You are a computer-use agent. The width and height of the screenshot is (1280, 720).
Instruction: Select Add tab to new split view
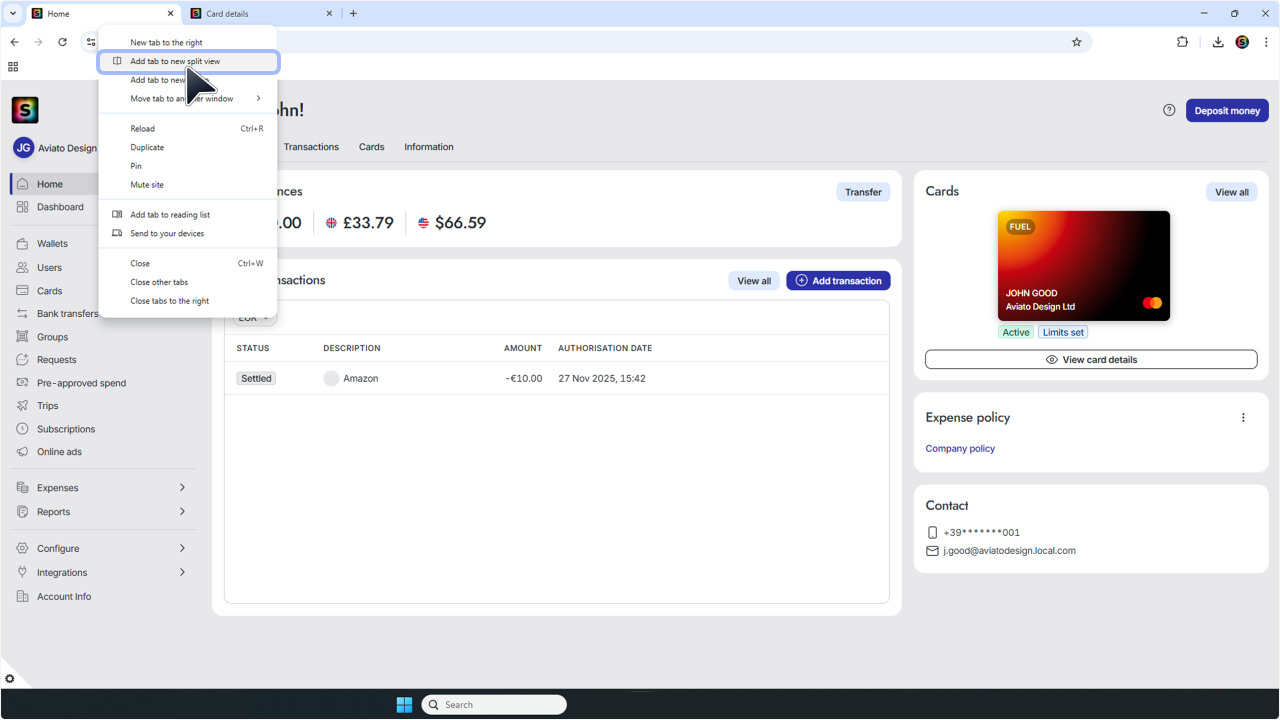click(x=188, y=61)
